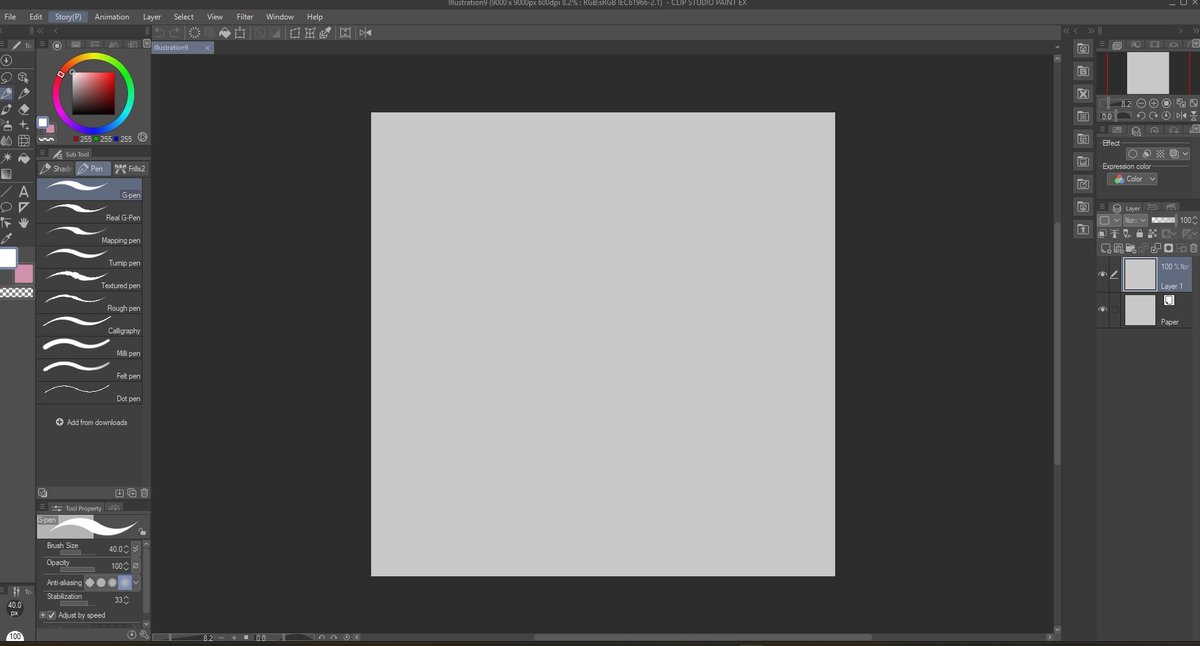This screenshot has width=1200, height=646.
Task: Open the color wheel panel menu icon
Action: [42, 44]
